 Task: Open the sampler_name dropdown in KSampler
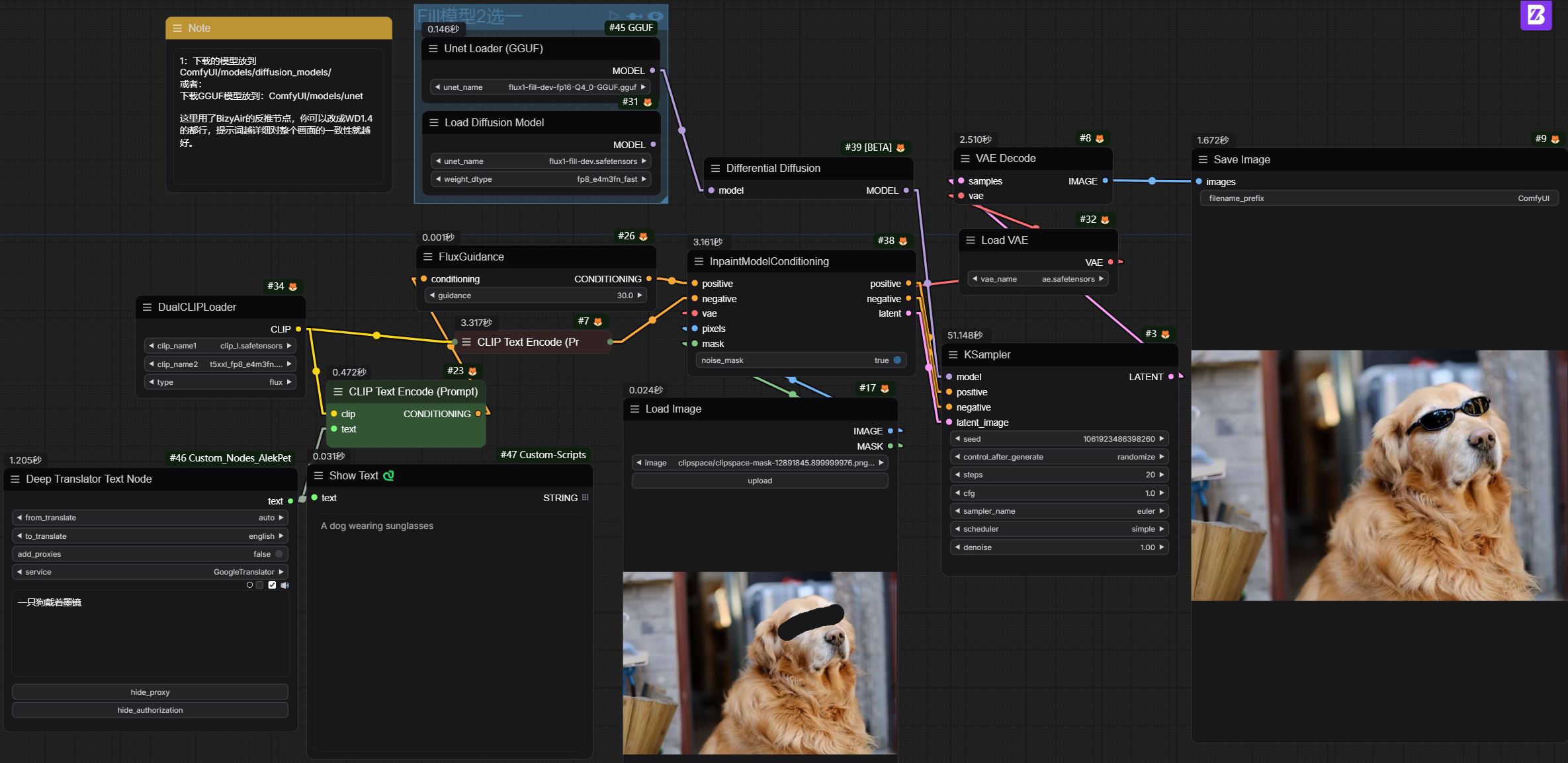coord(1059,510)
